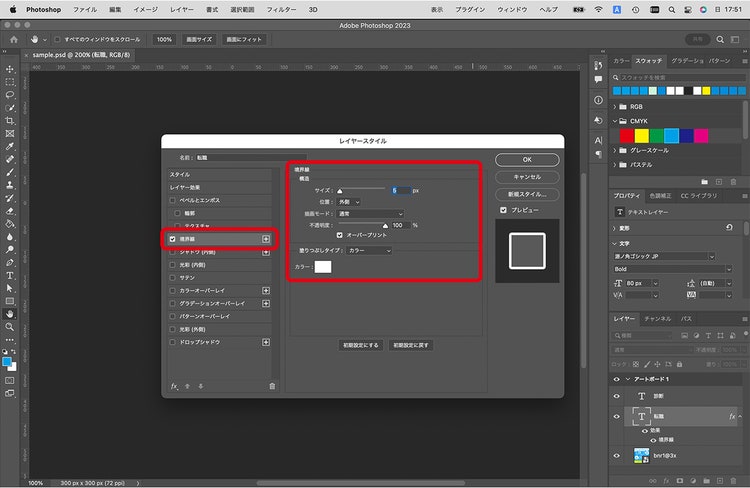750x488 pixels.
Task: Select the Horizontal Type tool
Action: (10, 276)
